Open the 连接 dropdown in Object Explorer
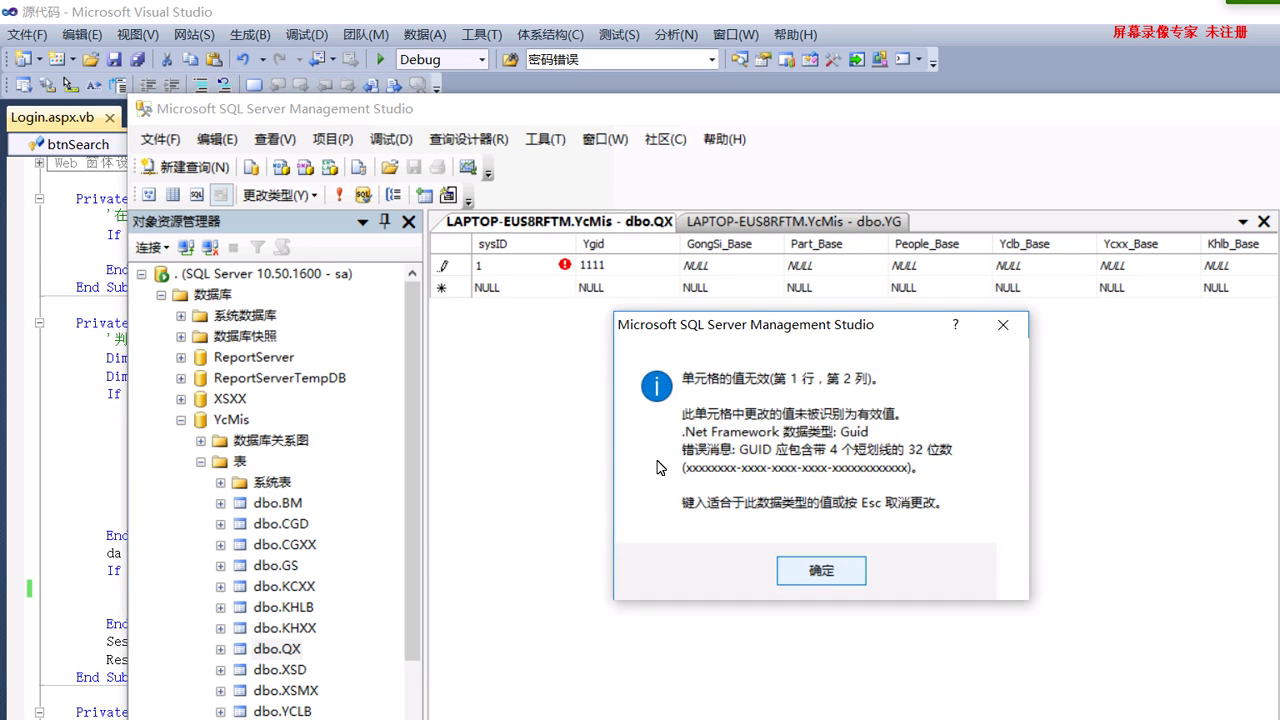The width and height of the screenshot is (1280, 720). coord(152,247)
